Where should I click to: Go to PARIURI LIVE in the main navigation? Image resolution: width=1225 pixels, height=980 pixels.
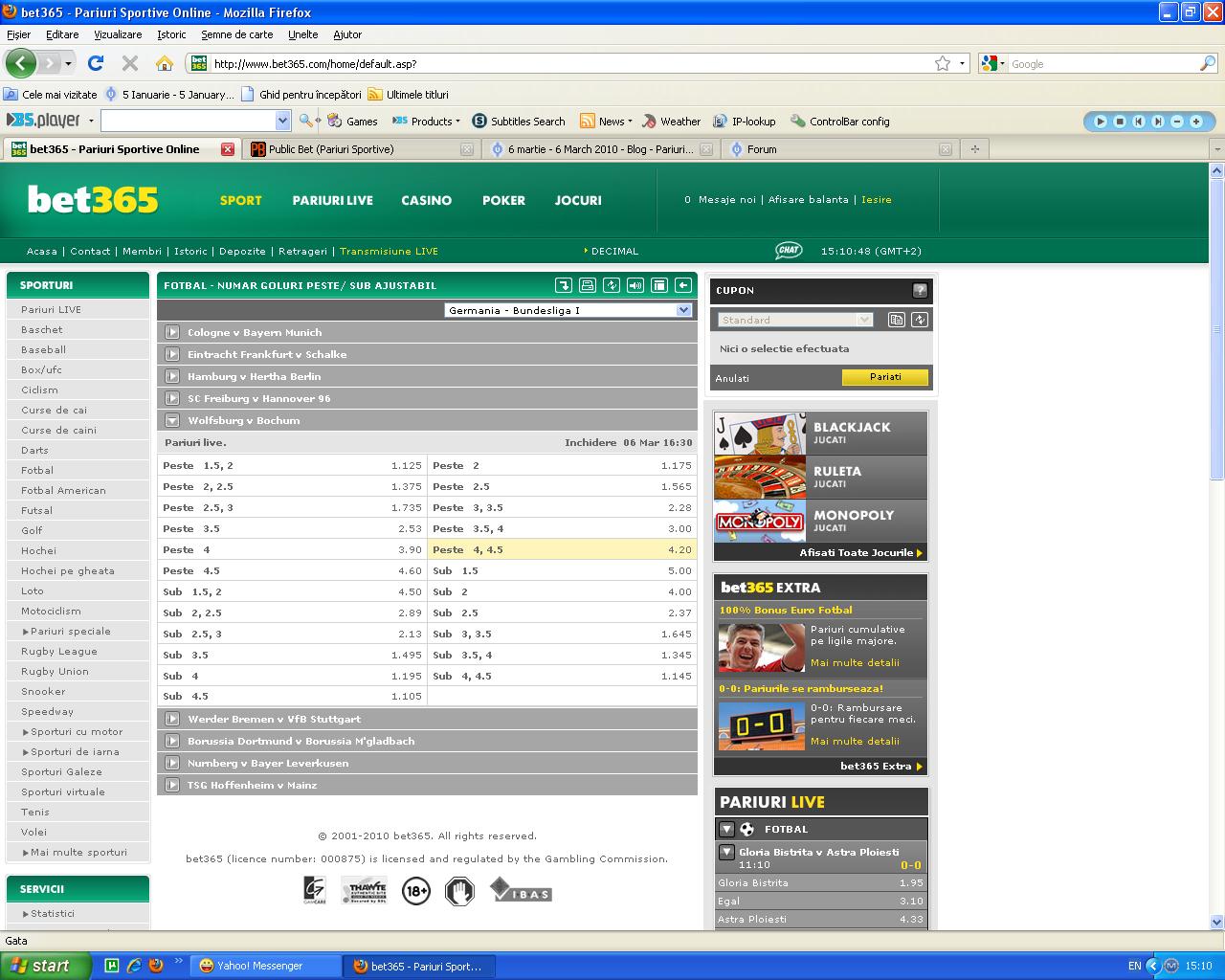tap(333, 200)
